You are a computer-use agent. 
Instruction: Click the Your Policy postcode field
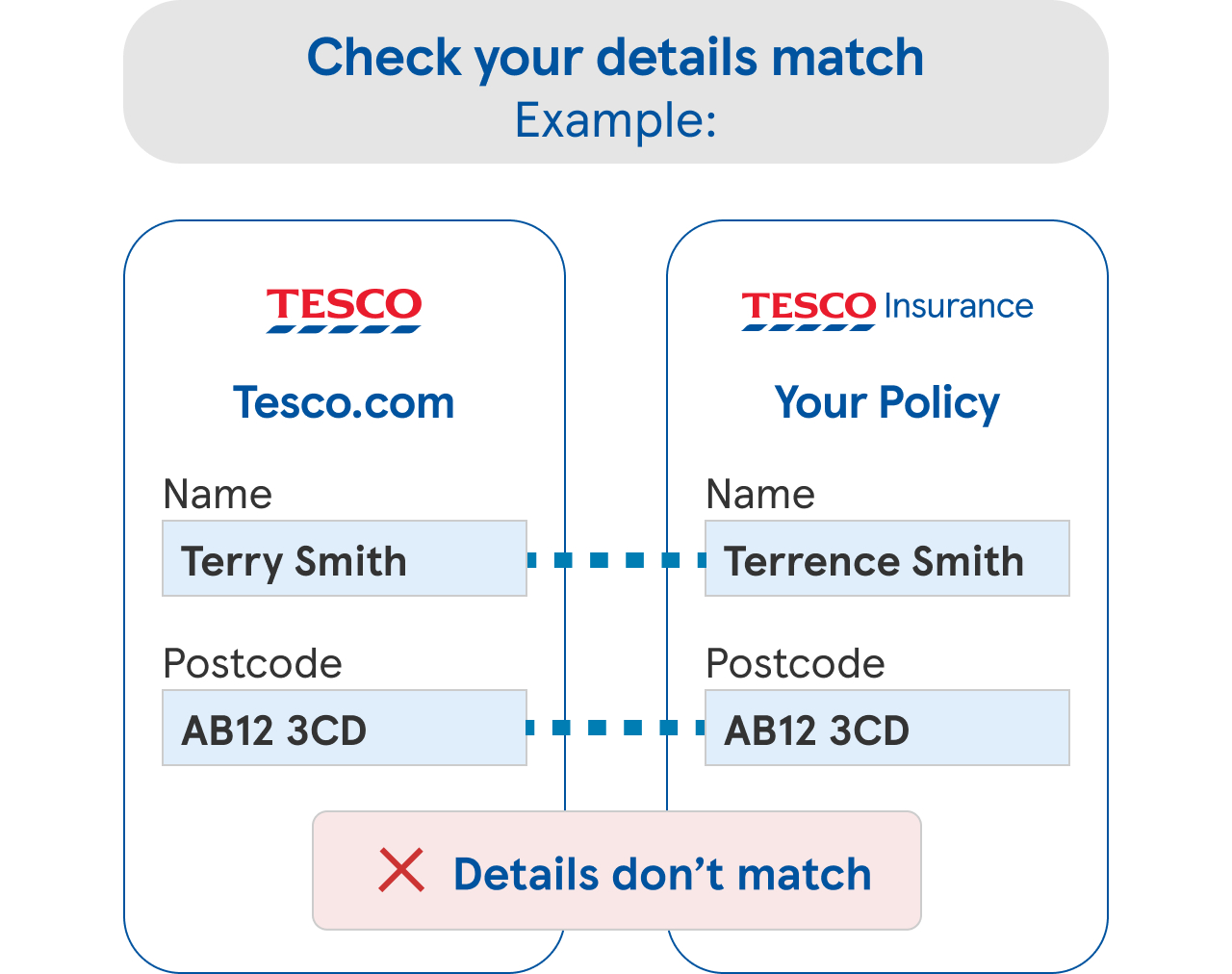click(886, 729)
